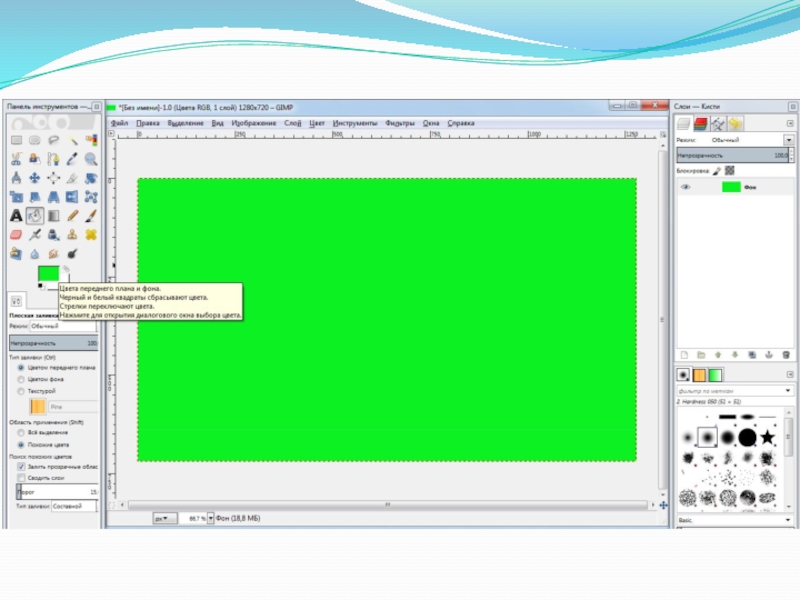
Task: Create a new layer in the Layers panel
Action: pos(684,354)
